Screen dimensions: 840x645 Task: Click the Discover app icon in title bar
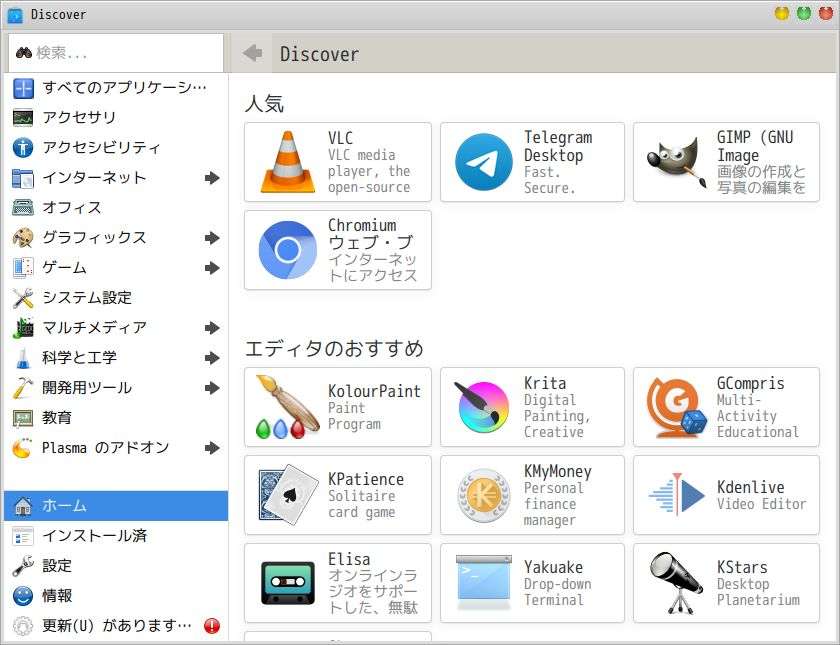tap(15, 15)
